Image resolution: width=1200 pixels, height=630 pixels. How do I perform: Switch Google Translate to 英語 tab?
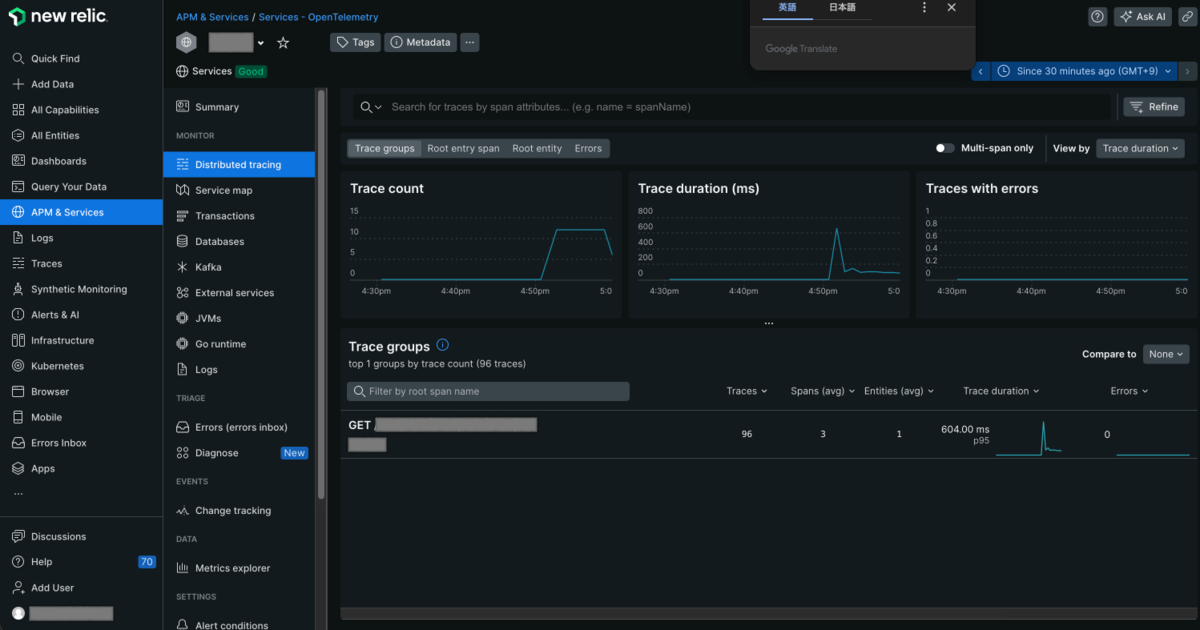click(x=787, y=8)
